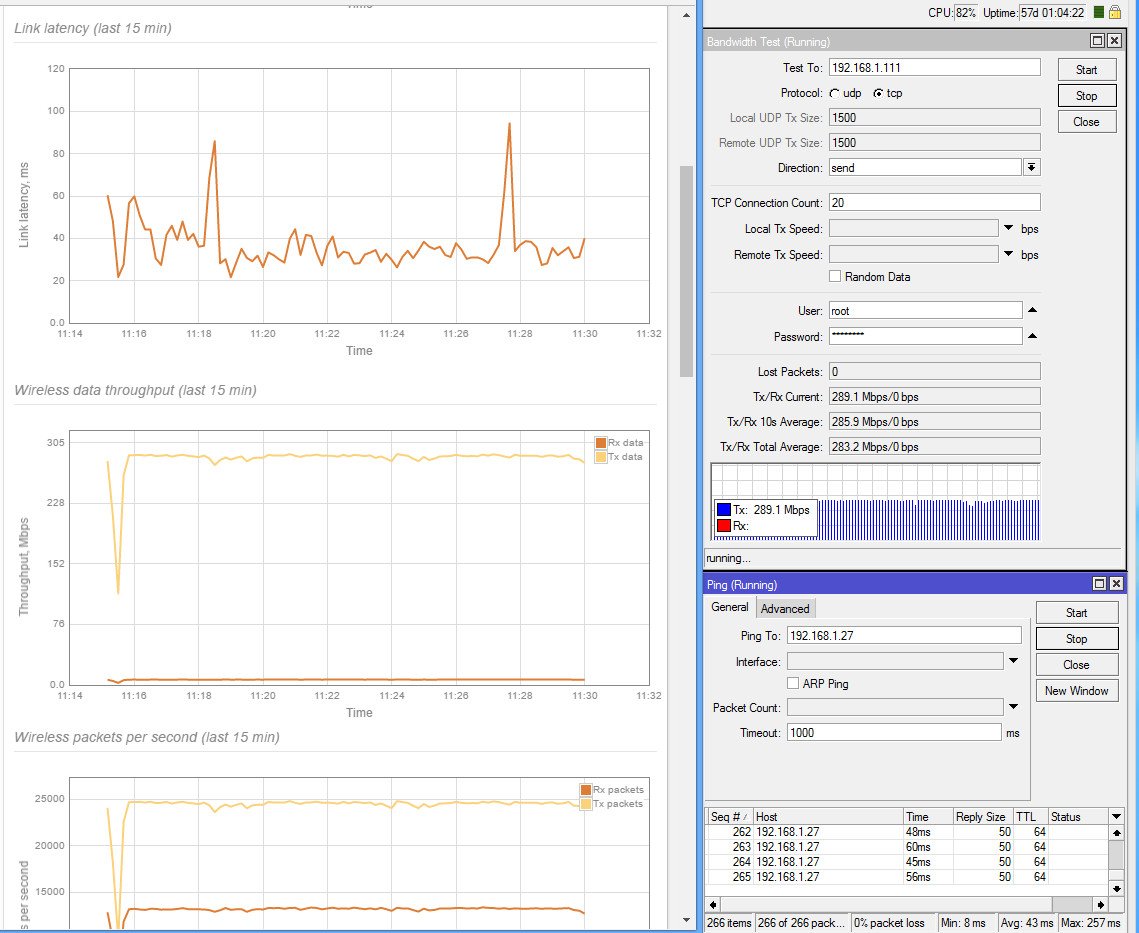Screen dimensions: 1139x933
Task: Close the Bandwidth Test window with X icon
Action: pos(1114,41)
